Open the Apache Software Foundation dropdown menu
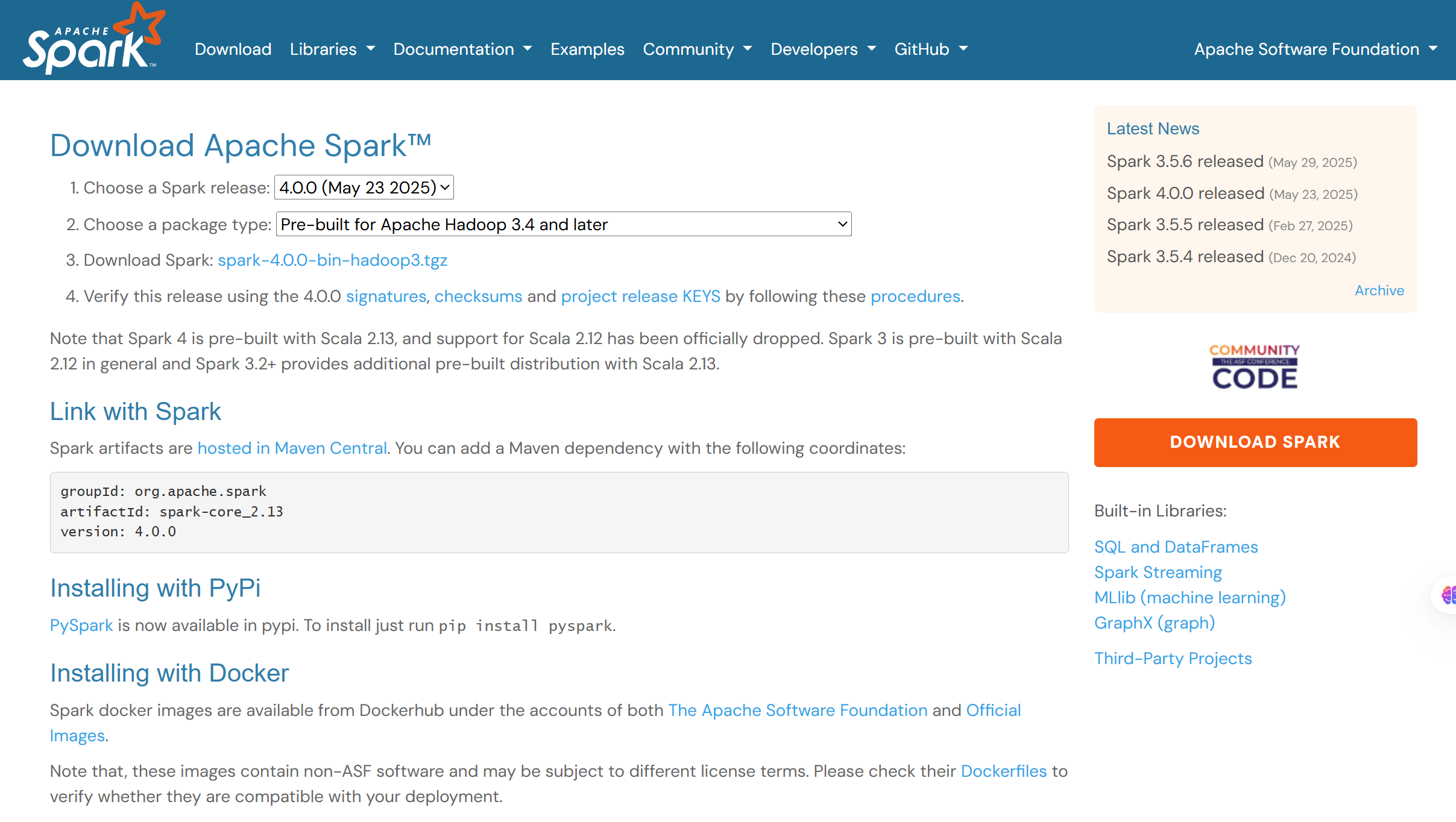Screen dimensions: 1456x822 pos(1316,49)
